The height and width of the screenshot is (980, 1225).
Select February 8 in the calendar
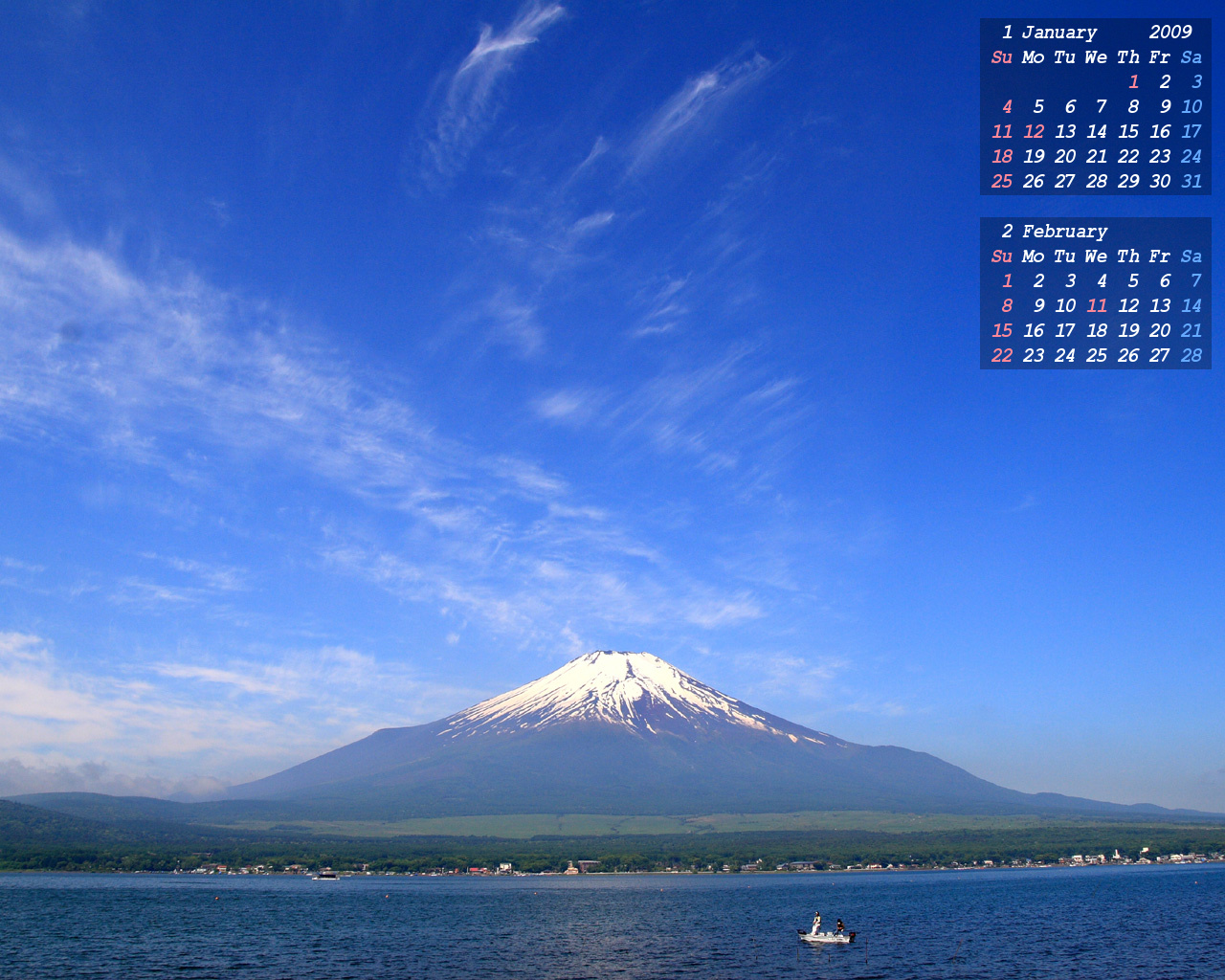(x=1007, y=306)
